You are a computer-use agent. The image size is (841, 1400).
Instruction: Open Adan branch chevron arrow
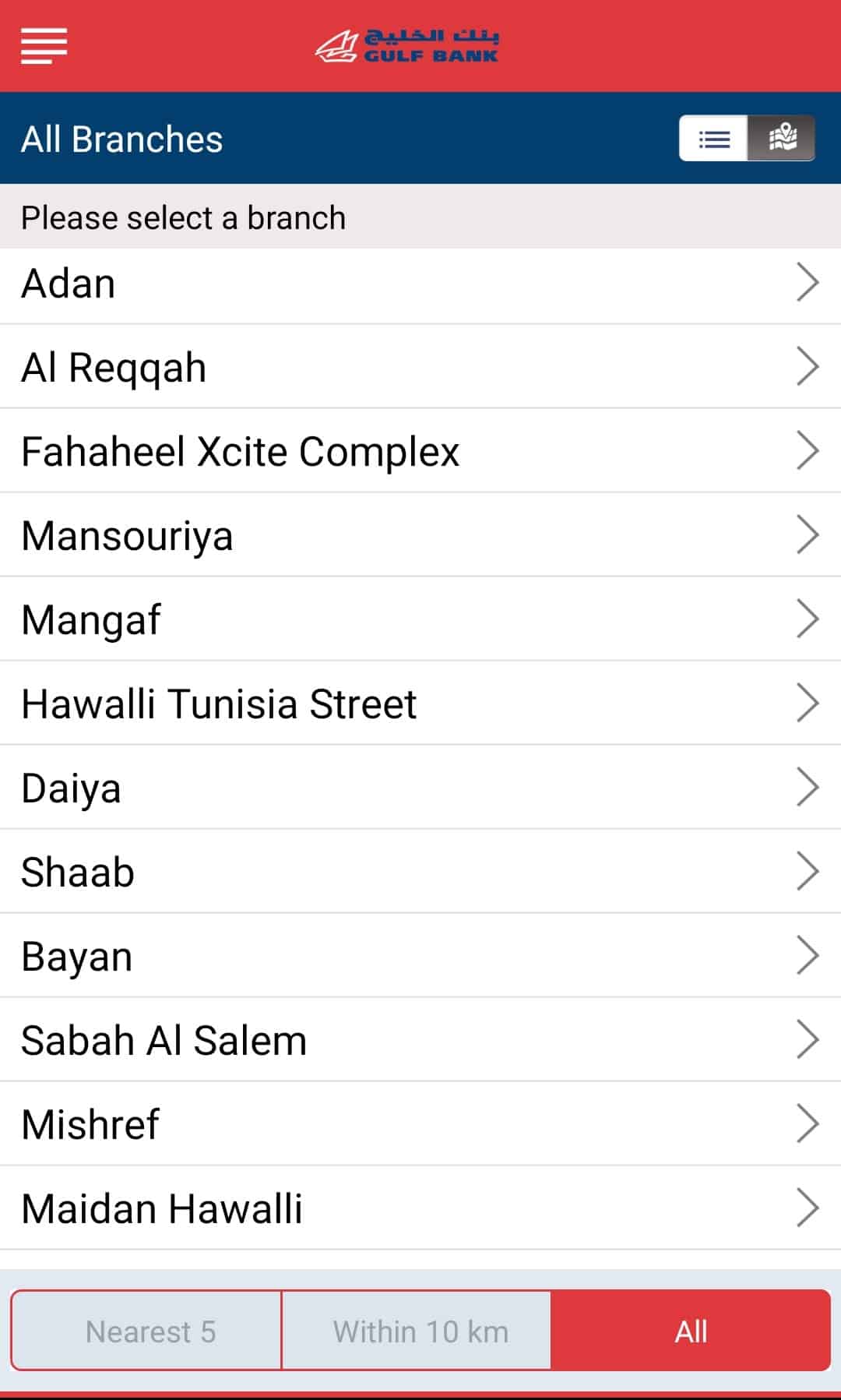(808, 282)
